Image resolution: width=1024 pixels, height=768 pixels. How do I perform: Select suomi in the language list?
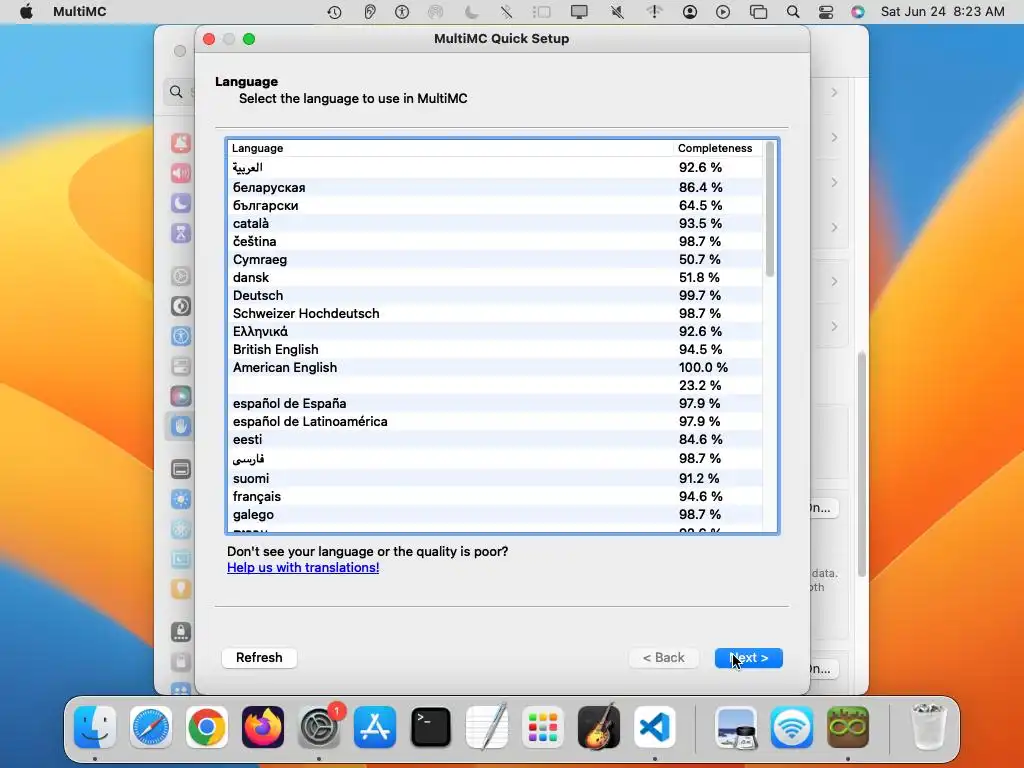pos(495,478)
